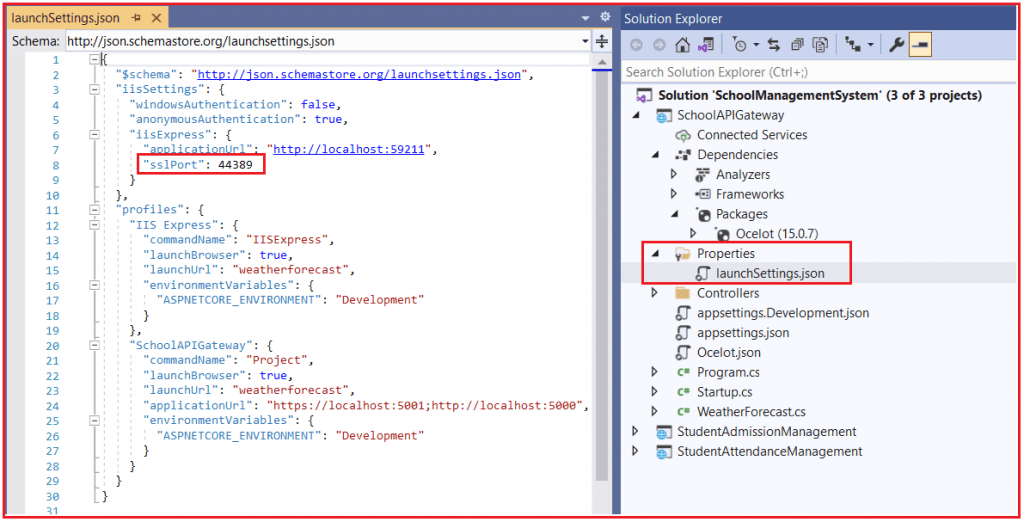Select Ocelot.json in Solution Explorer
This screenshot has width=1024, height=522.
[x=728, y=352]
